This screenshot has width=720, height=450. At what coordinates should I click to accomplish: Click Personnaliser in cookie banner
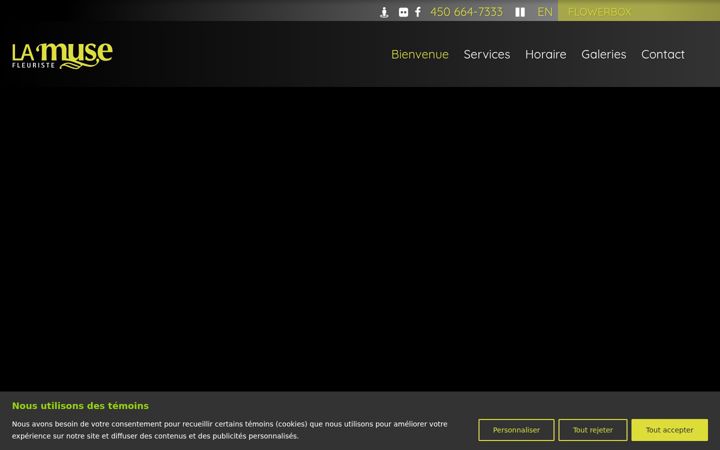[x=516, y=430]
